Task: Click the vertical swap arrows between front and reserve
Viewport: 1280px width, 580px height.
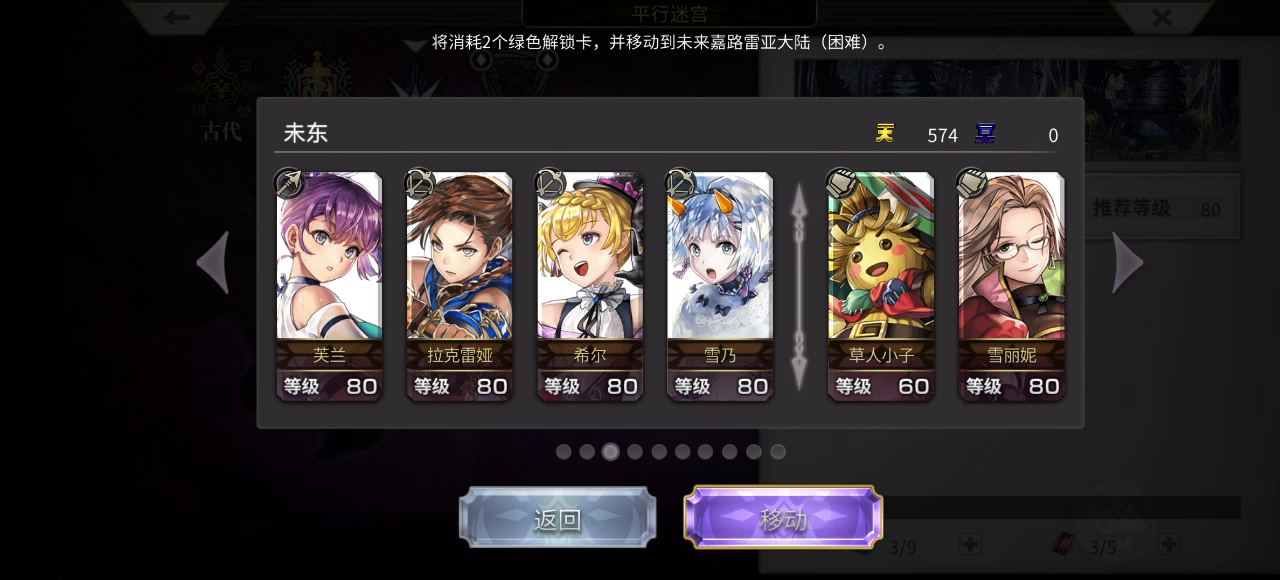Action: (x=799, y=287)
